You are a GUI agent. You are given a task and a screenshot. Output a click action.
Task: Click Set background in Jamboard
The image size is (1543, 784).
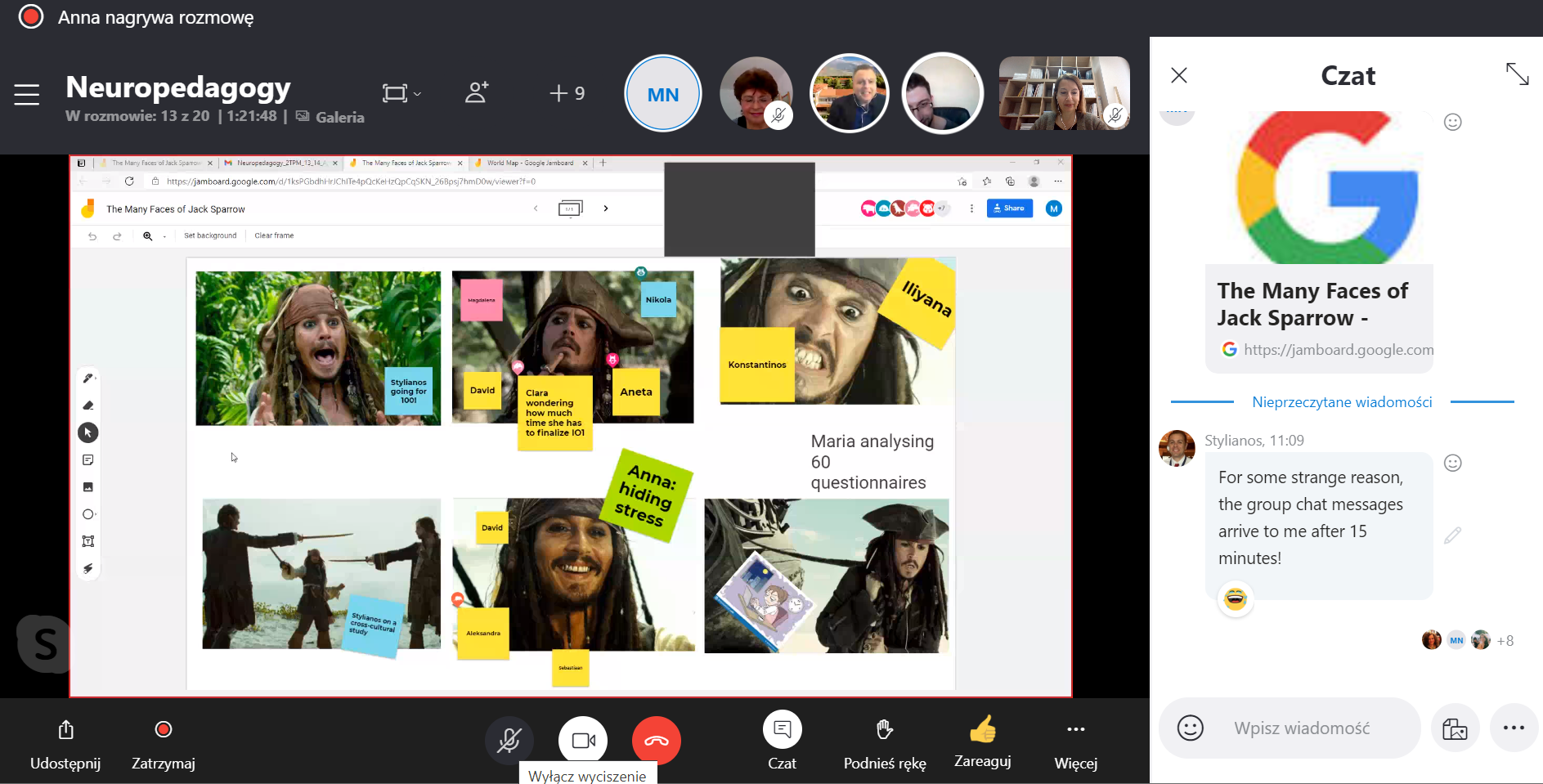point(210,235)
